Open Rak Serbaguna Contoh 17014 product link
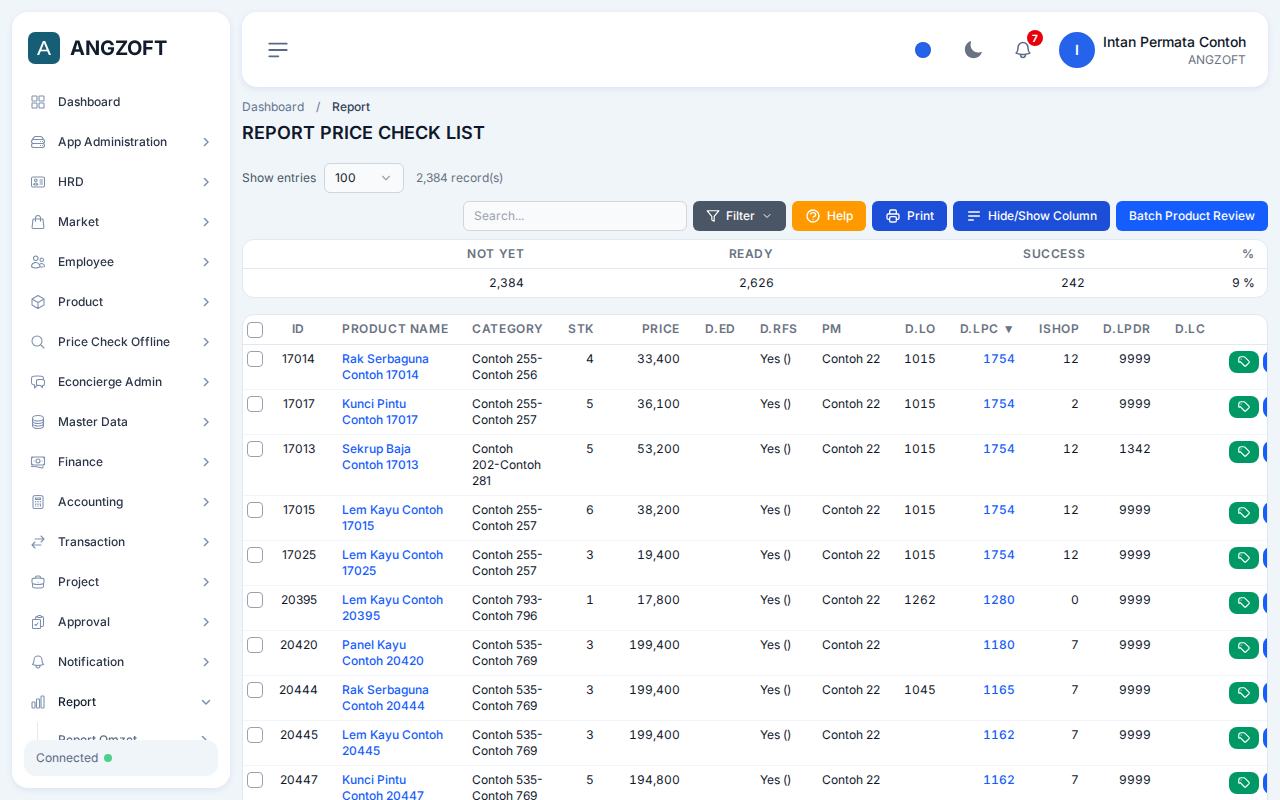The image size is (1280, 800). 385,367
